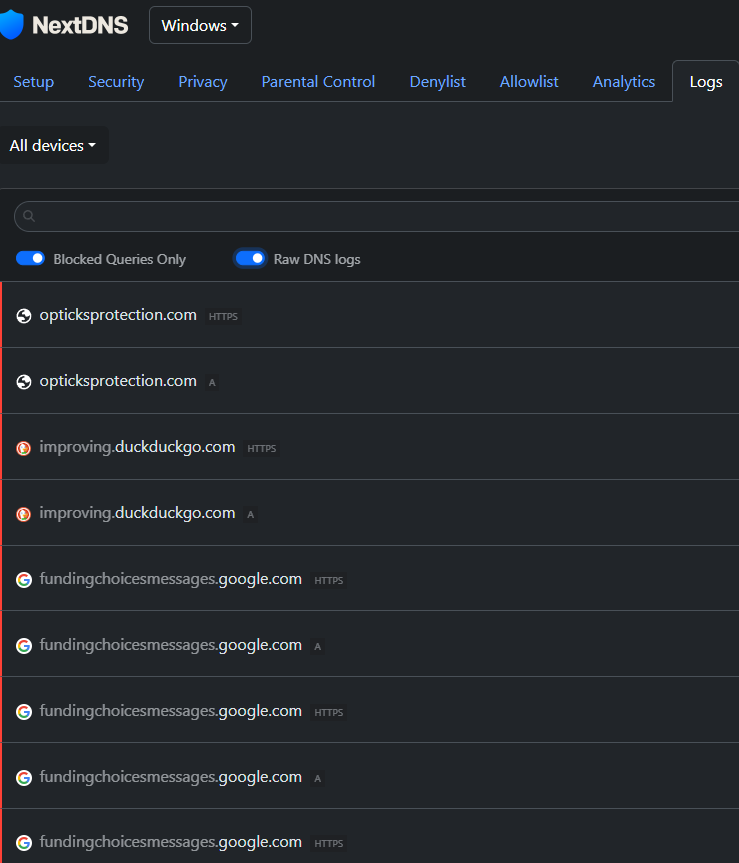Select opticksprotection.com domain text in HTTPS row

(x=118, y=315)
